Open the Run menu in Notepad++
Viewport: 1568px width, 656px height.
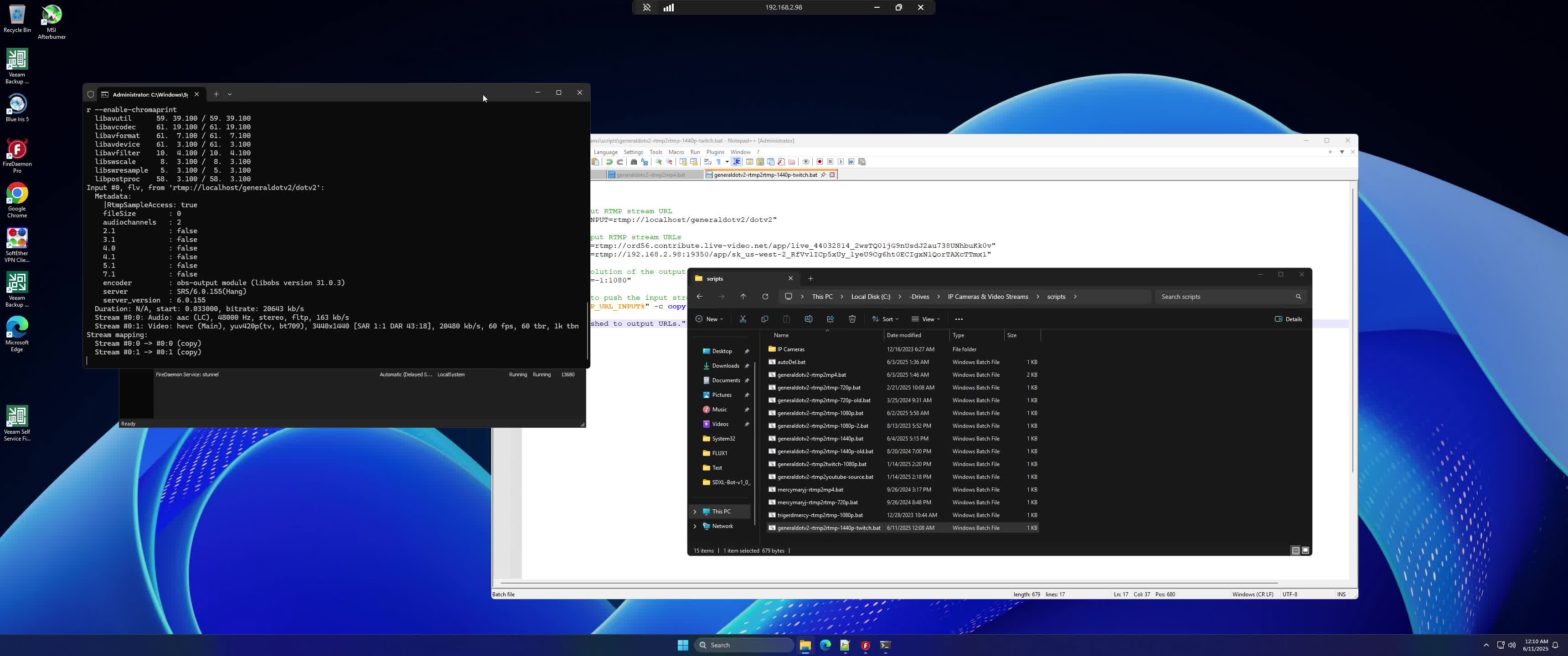695,152
